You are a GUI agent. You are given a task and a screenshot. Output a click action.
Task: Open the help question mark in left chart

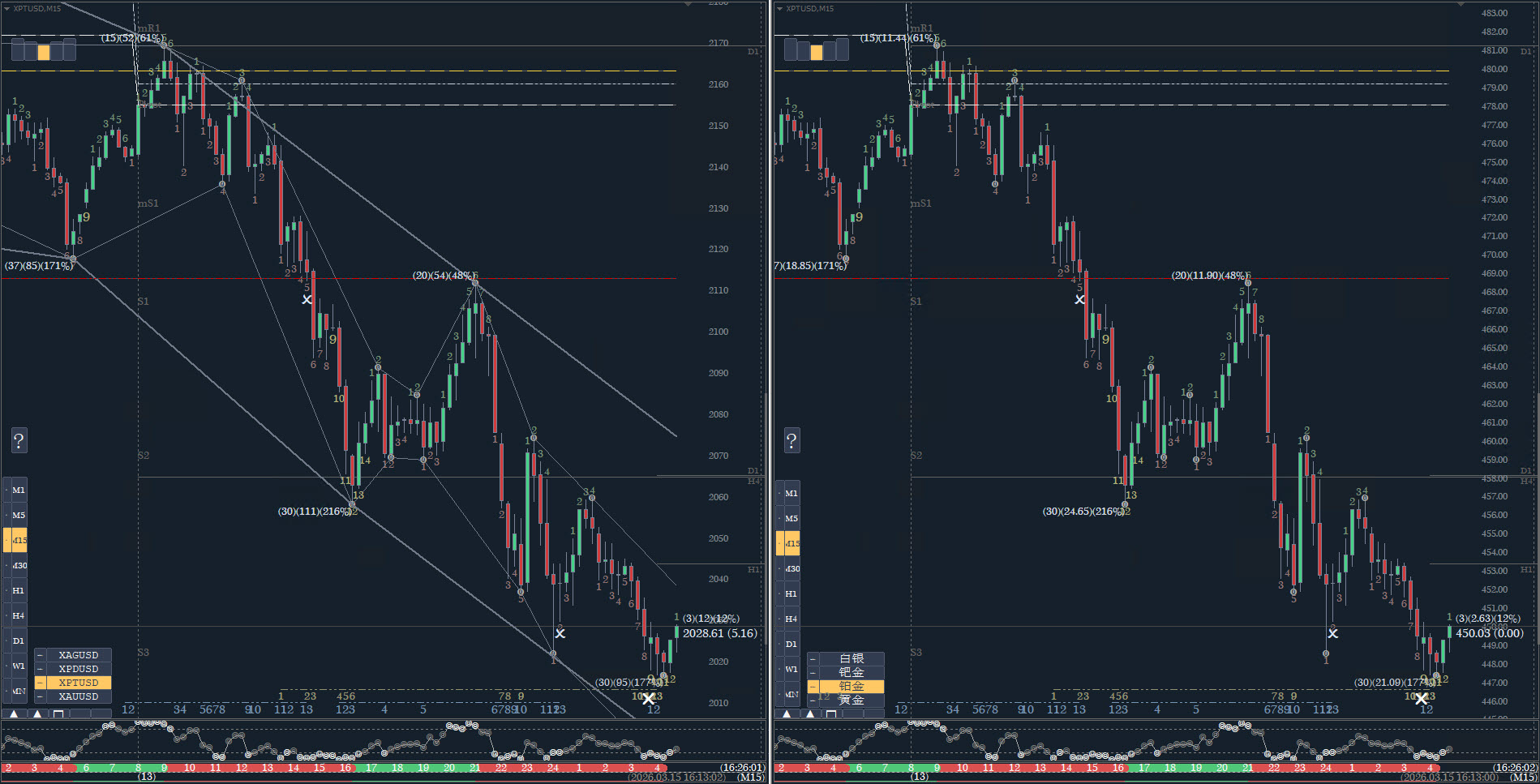tap(19, 440)
